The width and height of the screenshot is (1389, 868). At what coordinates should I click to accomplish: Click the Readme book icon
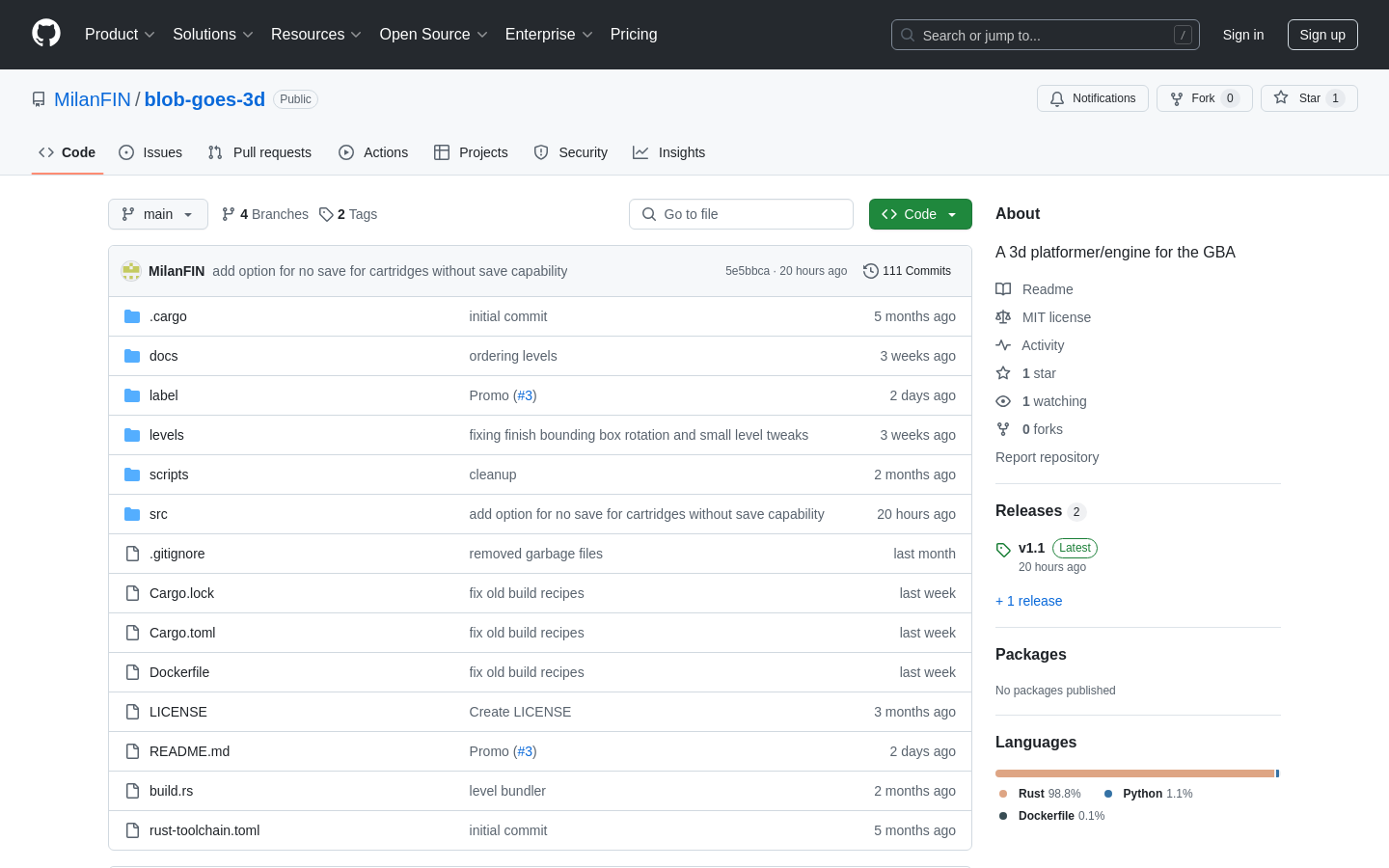click(x=1003, y=289)
